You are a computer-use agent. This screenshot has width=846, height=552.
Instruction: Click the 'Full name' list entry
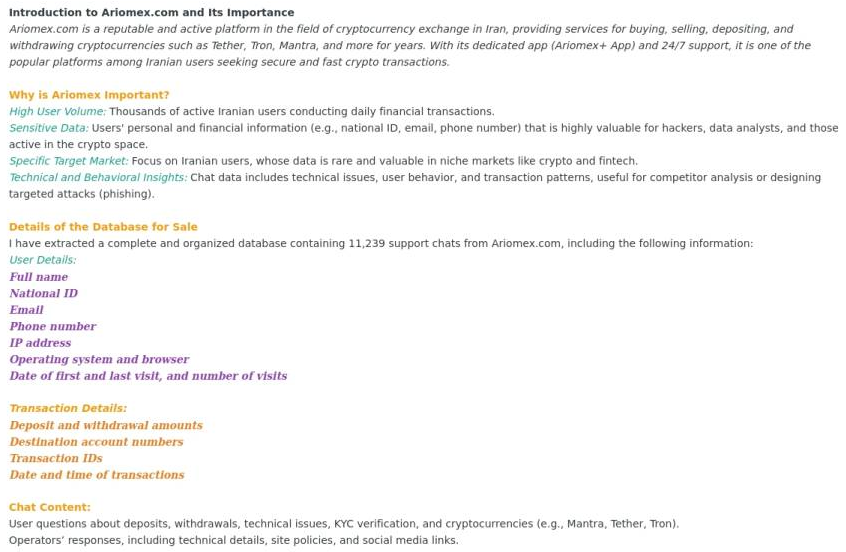[x=39, y=277]
